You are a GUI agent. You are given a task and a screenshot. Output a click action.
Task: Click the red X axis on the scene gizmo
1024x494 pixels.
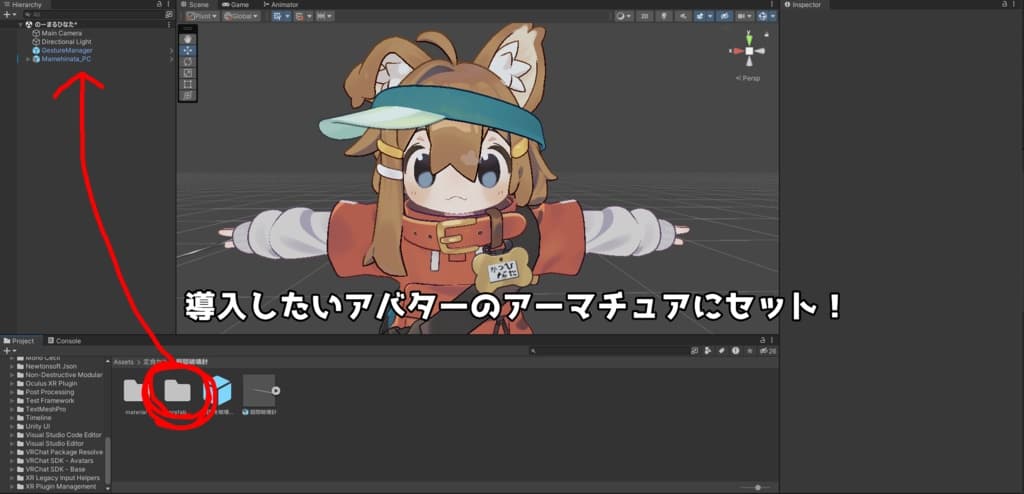(x=737, y=51)
